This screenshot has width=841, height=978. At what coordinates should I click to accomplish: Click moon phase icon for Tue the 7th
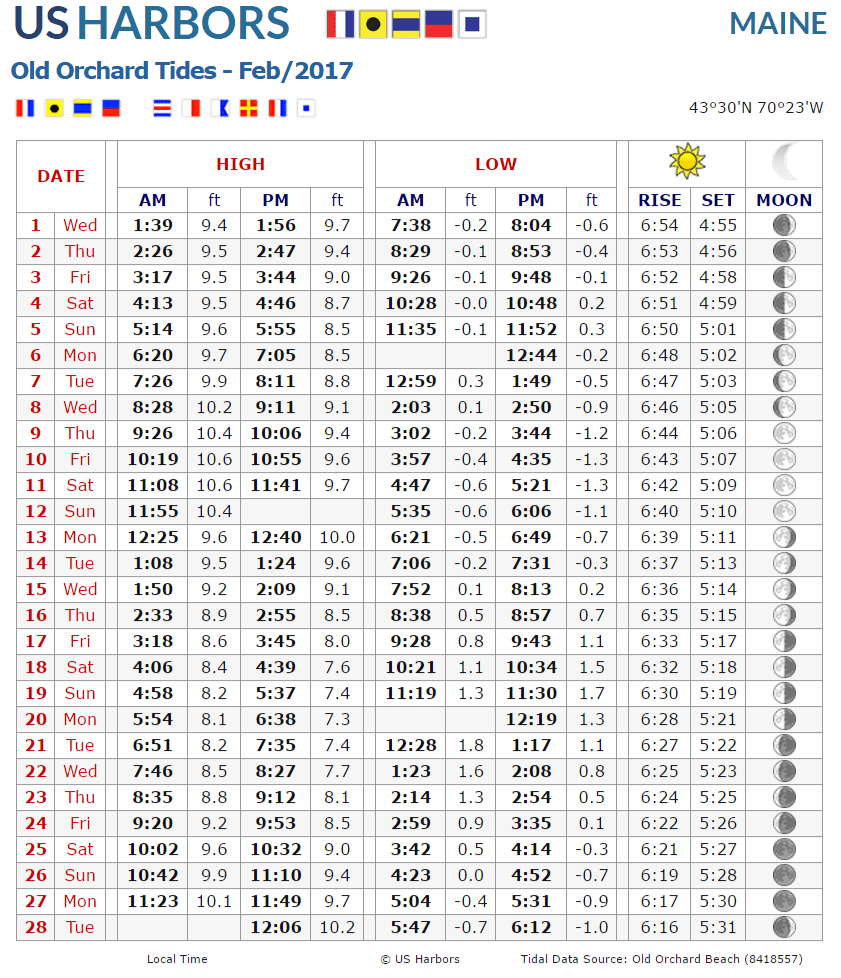coord(784,381)
